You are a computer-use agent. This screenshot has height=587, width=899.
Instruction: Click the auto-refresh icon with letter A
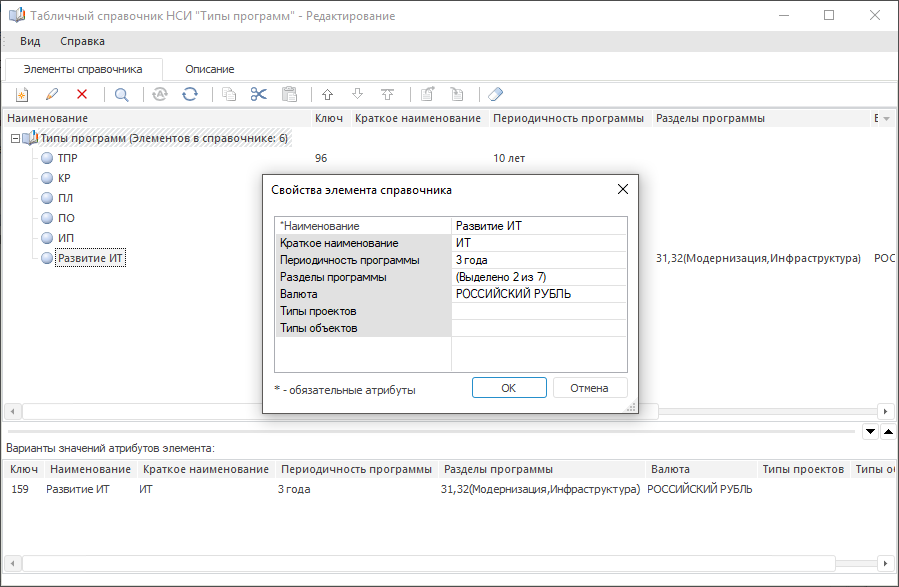pyautogui.click(x=160, y=94)
